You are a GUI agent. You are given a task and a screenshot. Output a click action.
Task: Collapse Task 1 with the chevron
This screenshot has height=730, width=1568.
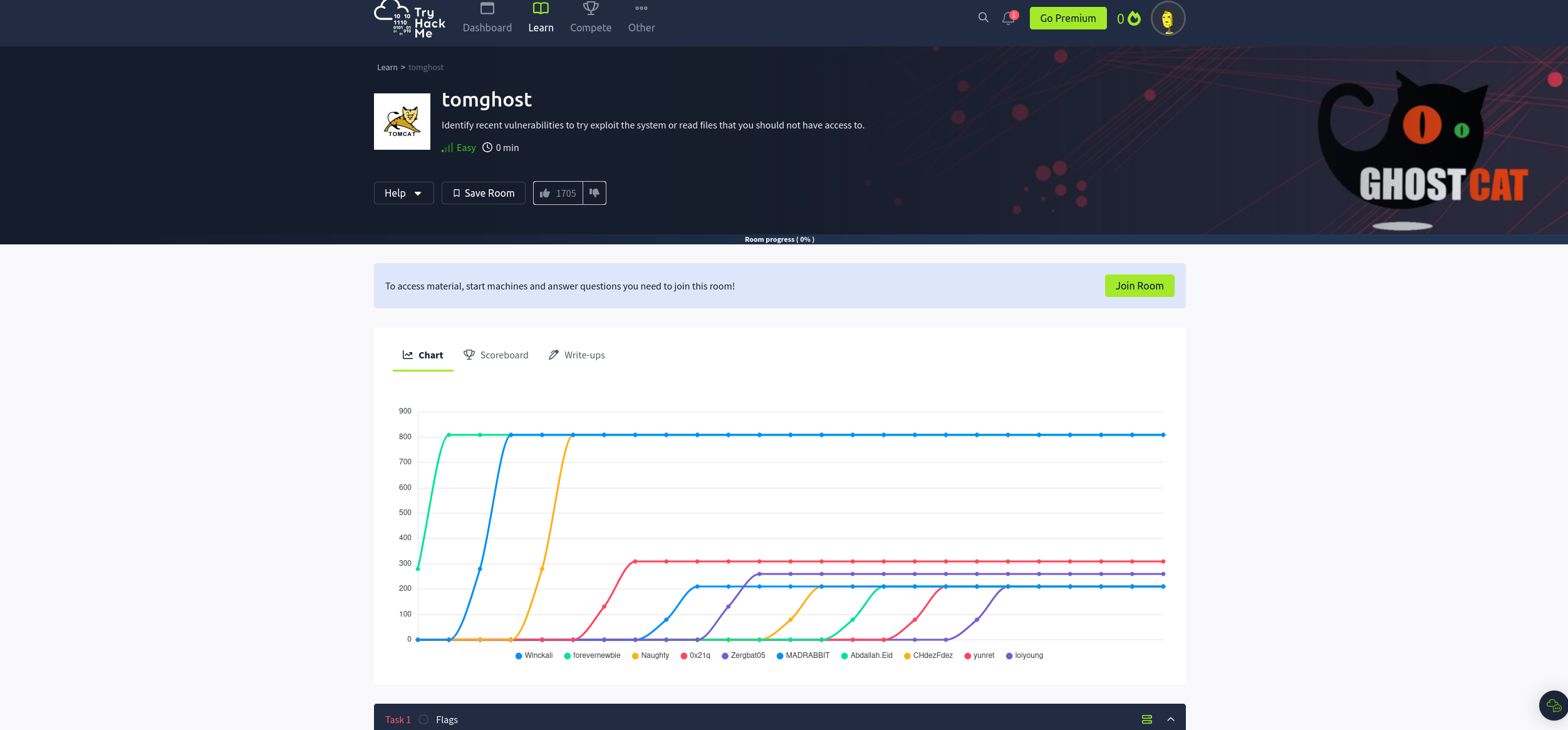1171,719
